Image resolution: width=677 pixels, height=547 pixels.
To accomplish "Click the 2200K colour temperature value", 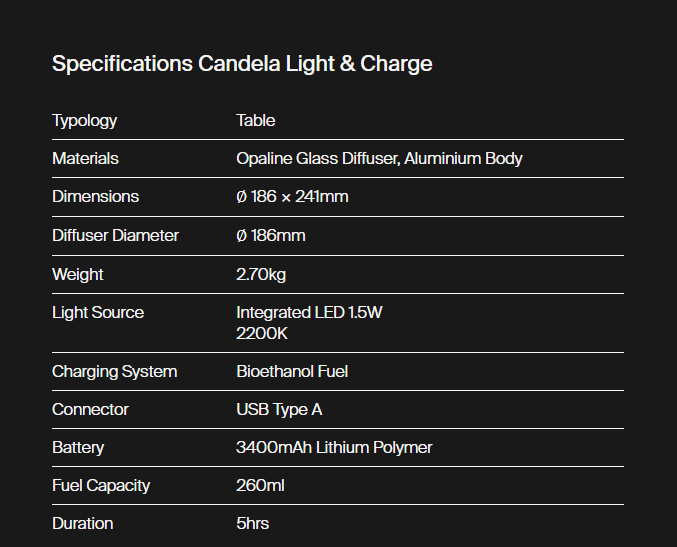I will [x=262, y=332].
